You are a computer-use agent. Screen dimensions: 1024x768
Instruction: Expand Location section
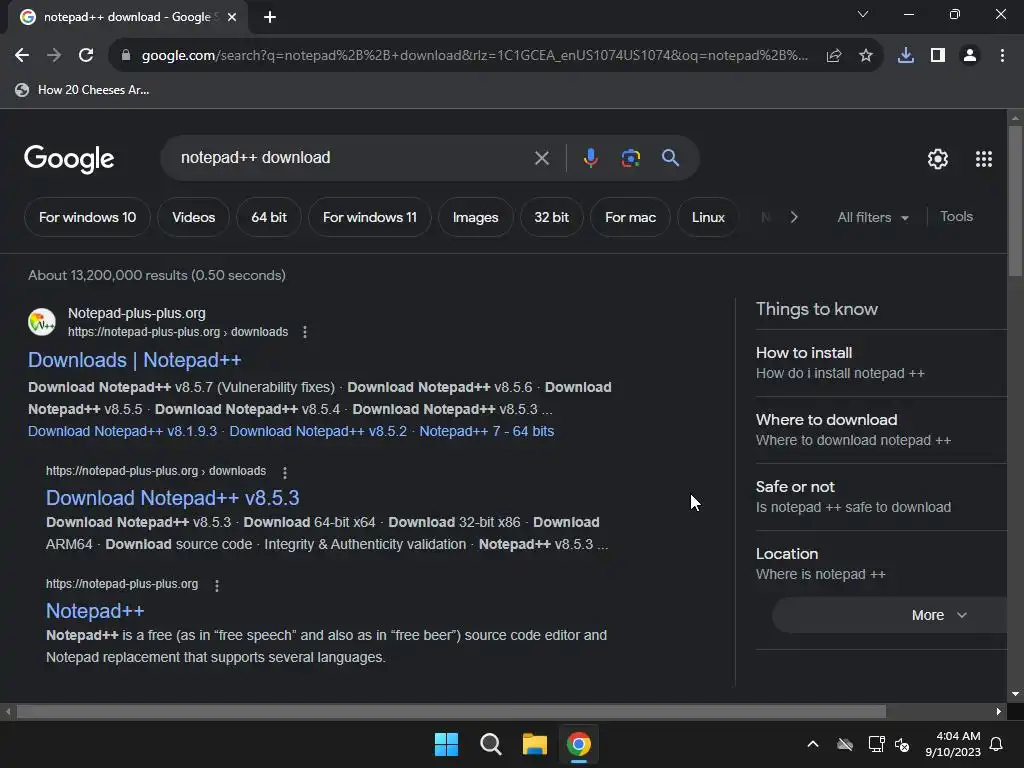pos(881,564)
